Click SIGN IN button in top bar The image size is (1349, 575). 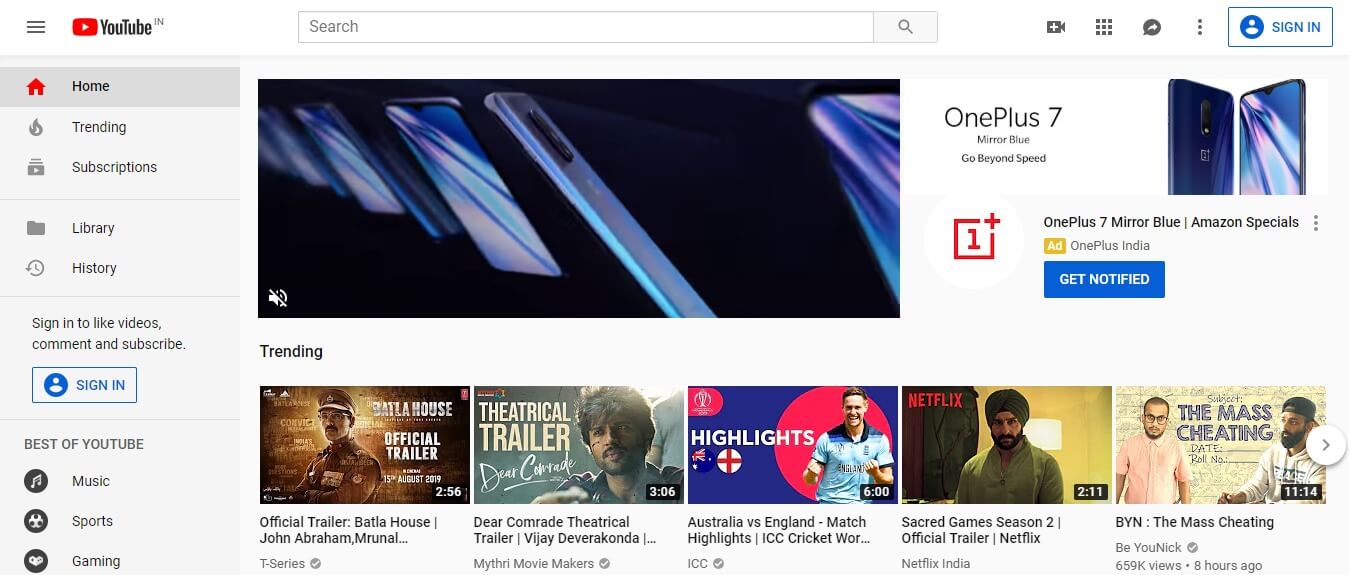click(x=1280, y=27)
